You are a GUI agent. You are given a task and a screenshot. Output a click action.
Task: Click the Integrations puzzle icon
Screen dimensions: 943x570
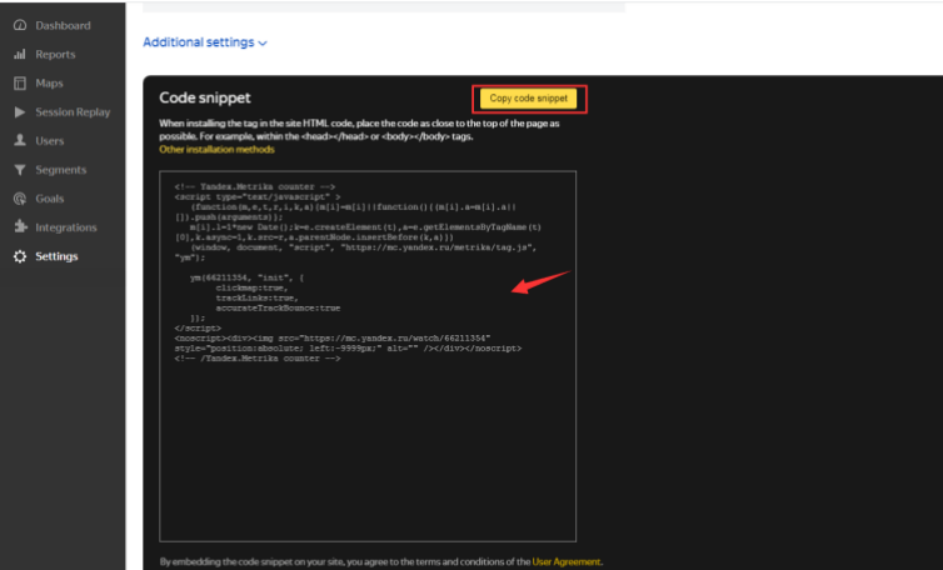tap(20, 227)
